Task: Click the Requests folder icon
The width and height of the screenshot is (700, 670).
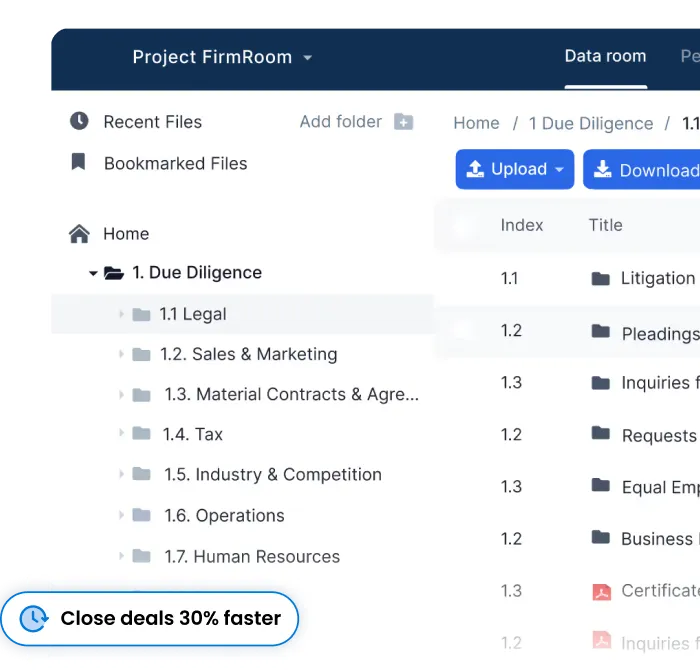Action: (x=600, y=433)
